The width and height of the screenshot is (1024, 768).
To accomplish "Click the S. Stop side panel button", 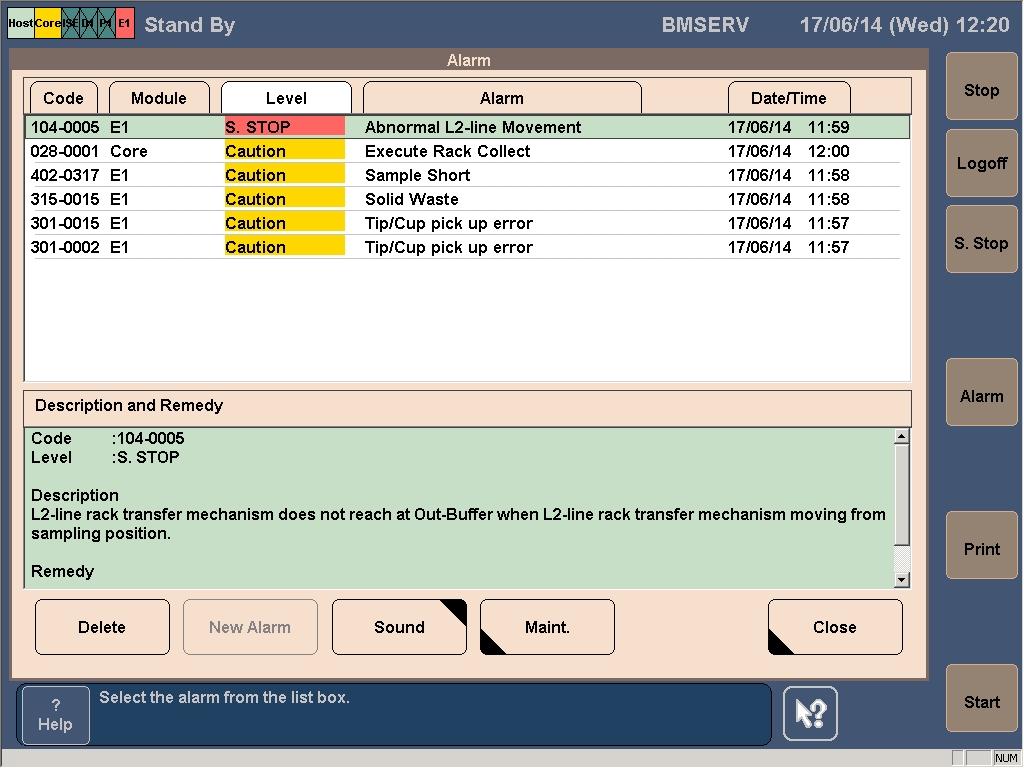I will 982,240.
